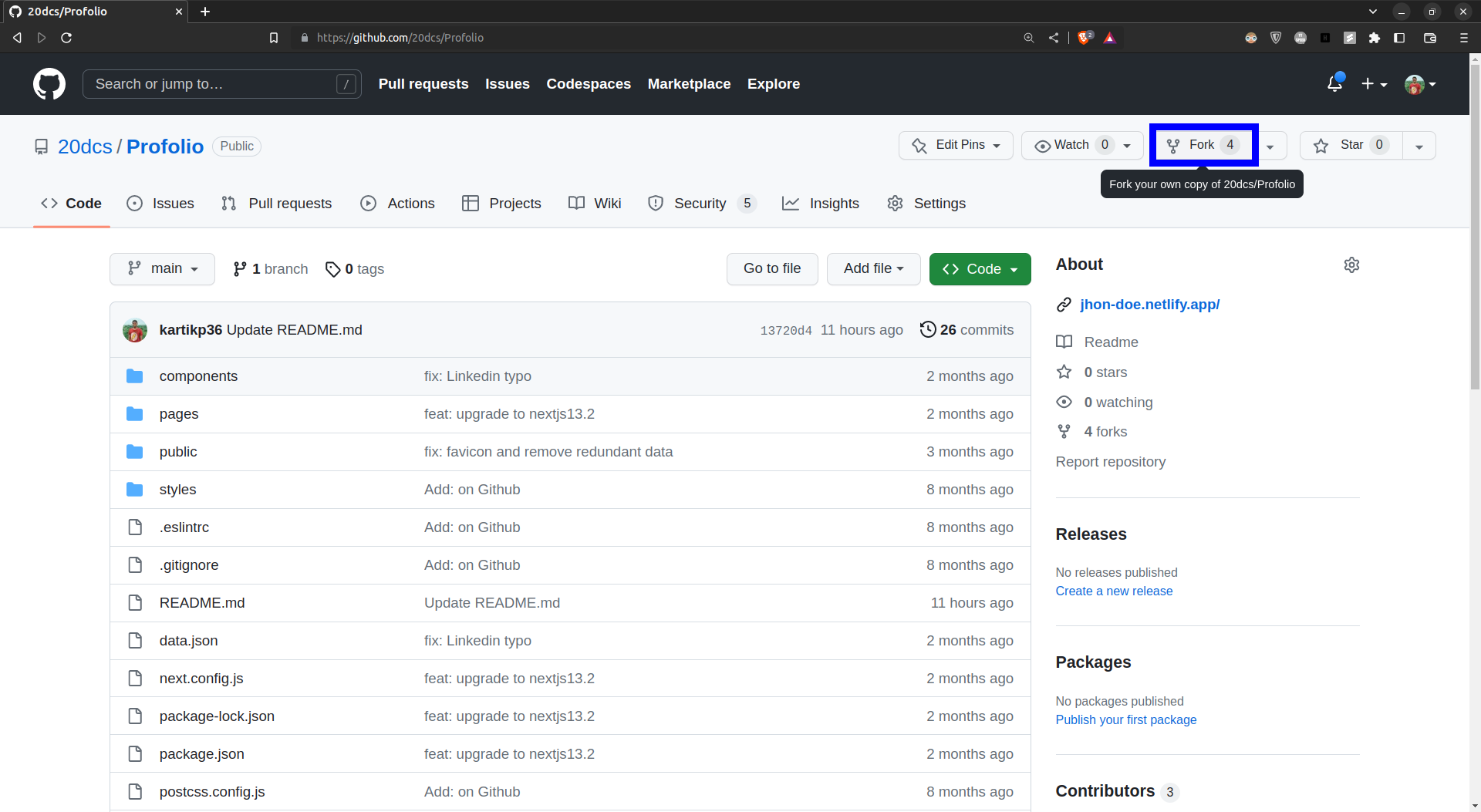Open repository settings gear next to About
The height and width of the screenshot is (812, 1481).
coord(1351,264)
